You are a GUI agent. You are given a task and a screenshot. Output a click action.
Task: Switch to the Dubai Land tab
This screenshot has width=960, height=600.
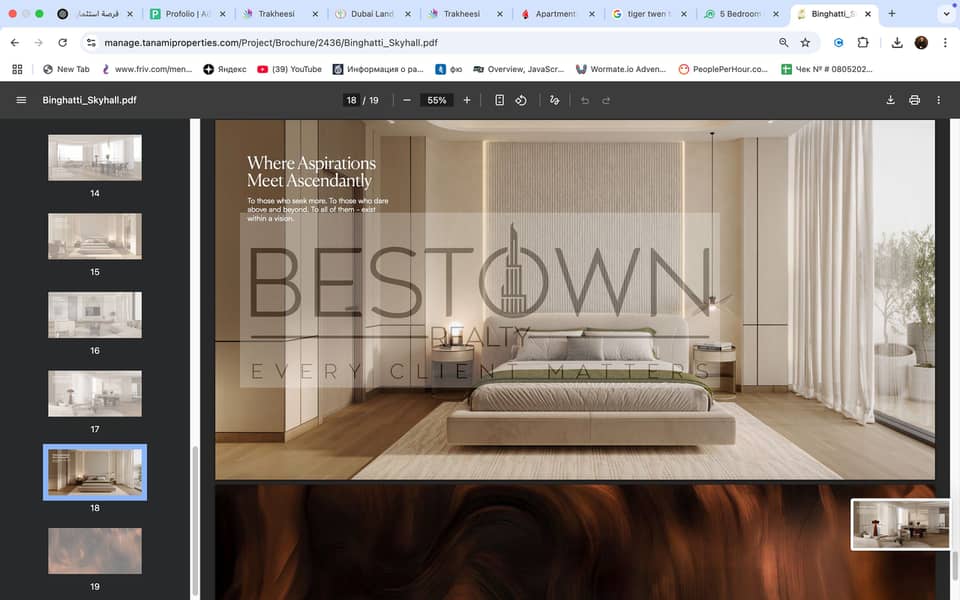[x=372, y=13]
